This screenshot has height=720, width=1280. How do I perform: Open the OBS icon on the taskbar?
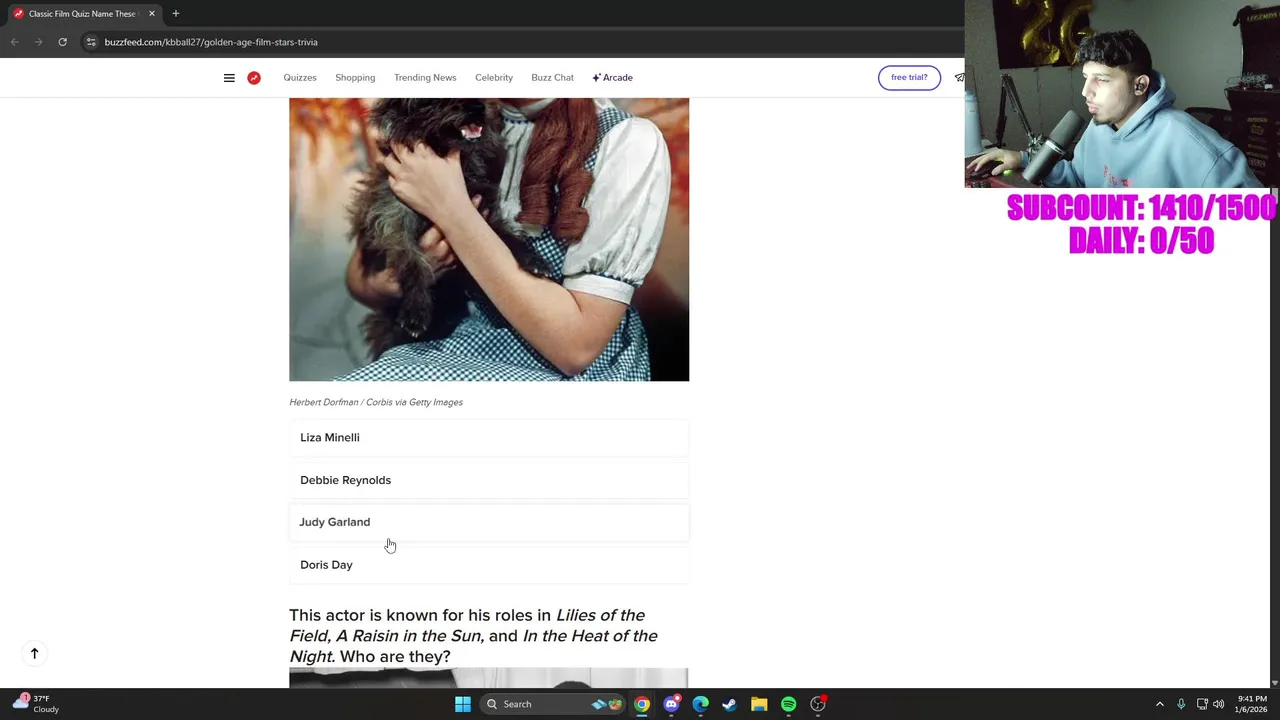pos(818,704)
